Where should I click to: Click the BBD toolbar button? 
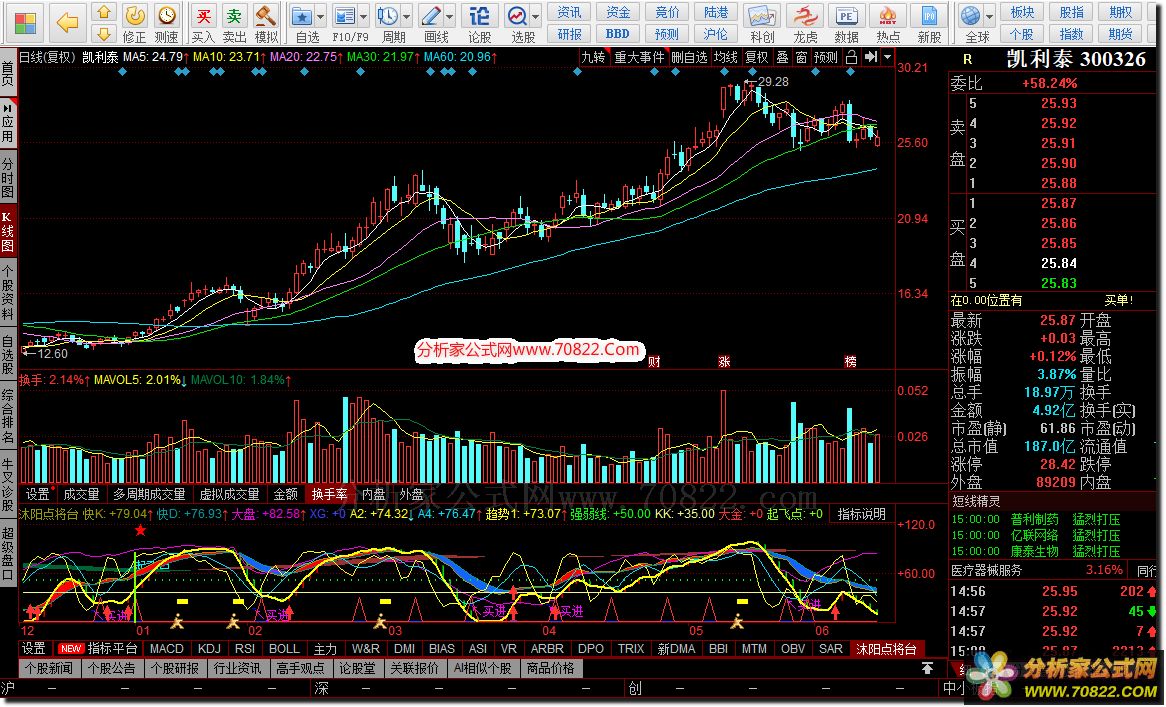(617, 34)
